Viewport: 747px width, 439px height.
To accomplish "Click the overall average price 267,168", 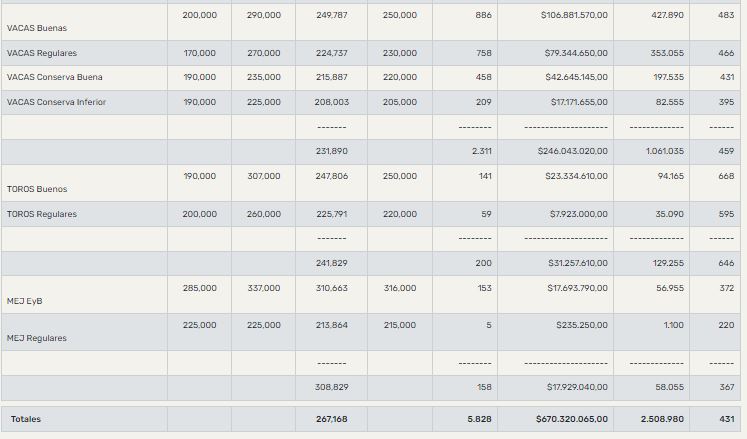I will [331, 419].
